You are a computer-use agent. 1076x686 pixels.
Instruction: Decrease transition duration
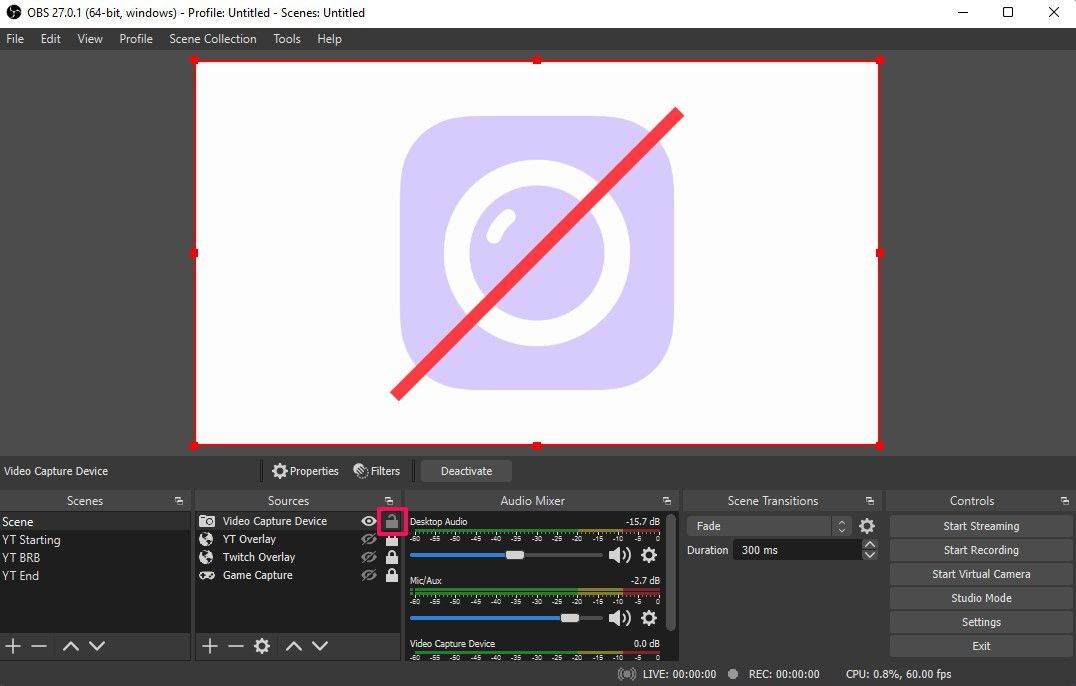[x=869, y=555]
